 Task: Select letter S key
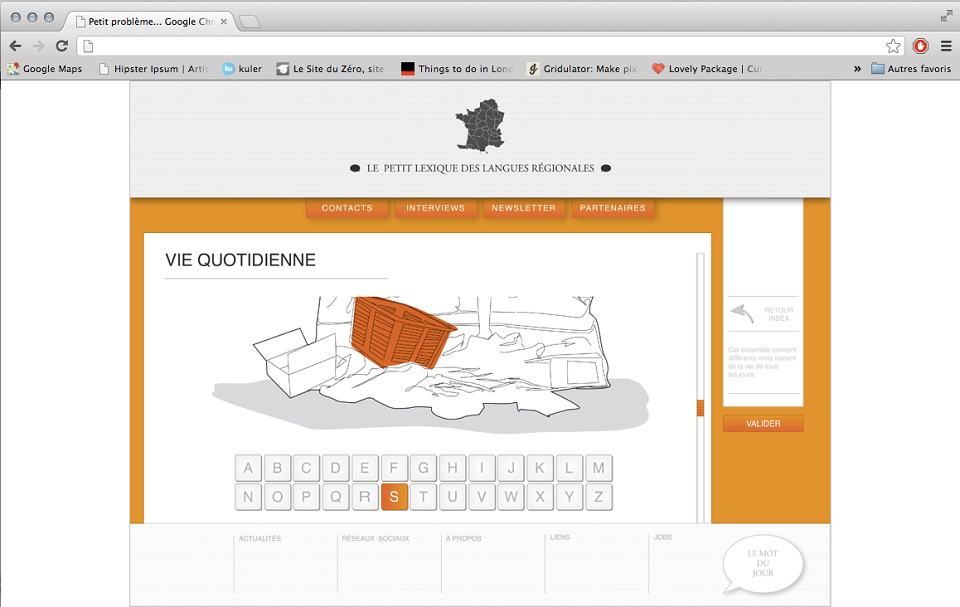[x=394, y=497]
